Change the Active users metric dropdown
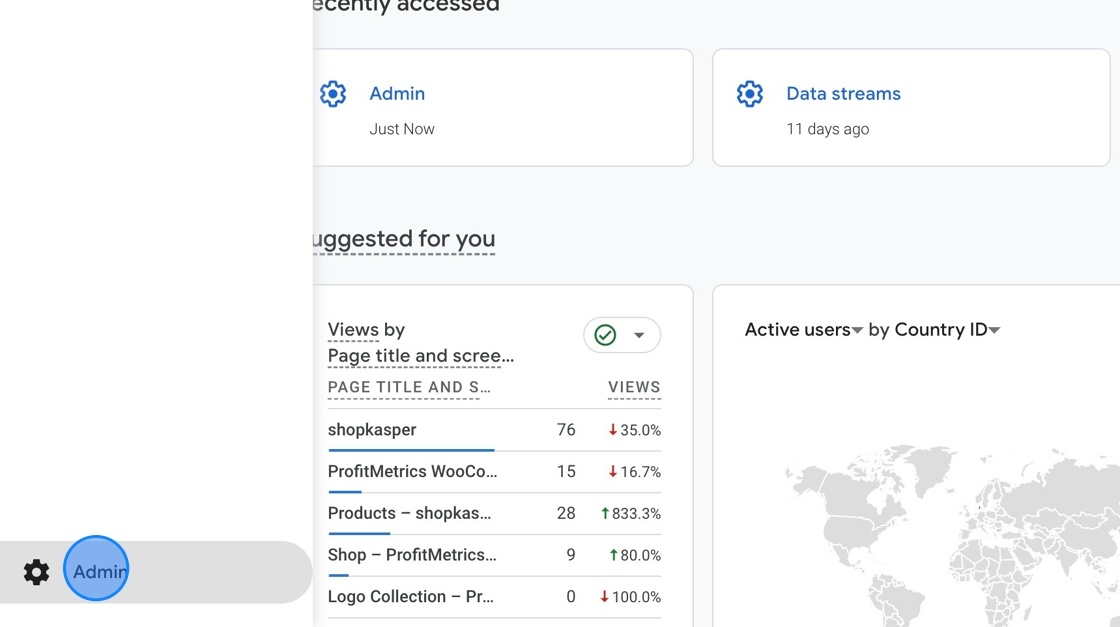Screen dimensions: 1120x627 click(858, 329)
